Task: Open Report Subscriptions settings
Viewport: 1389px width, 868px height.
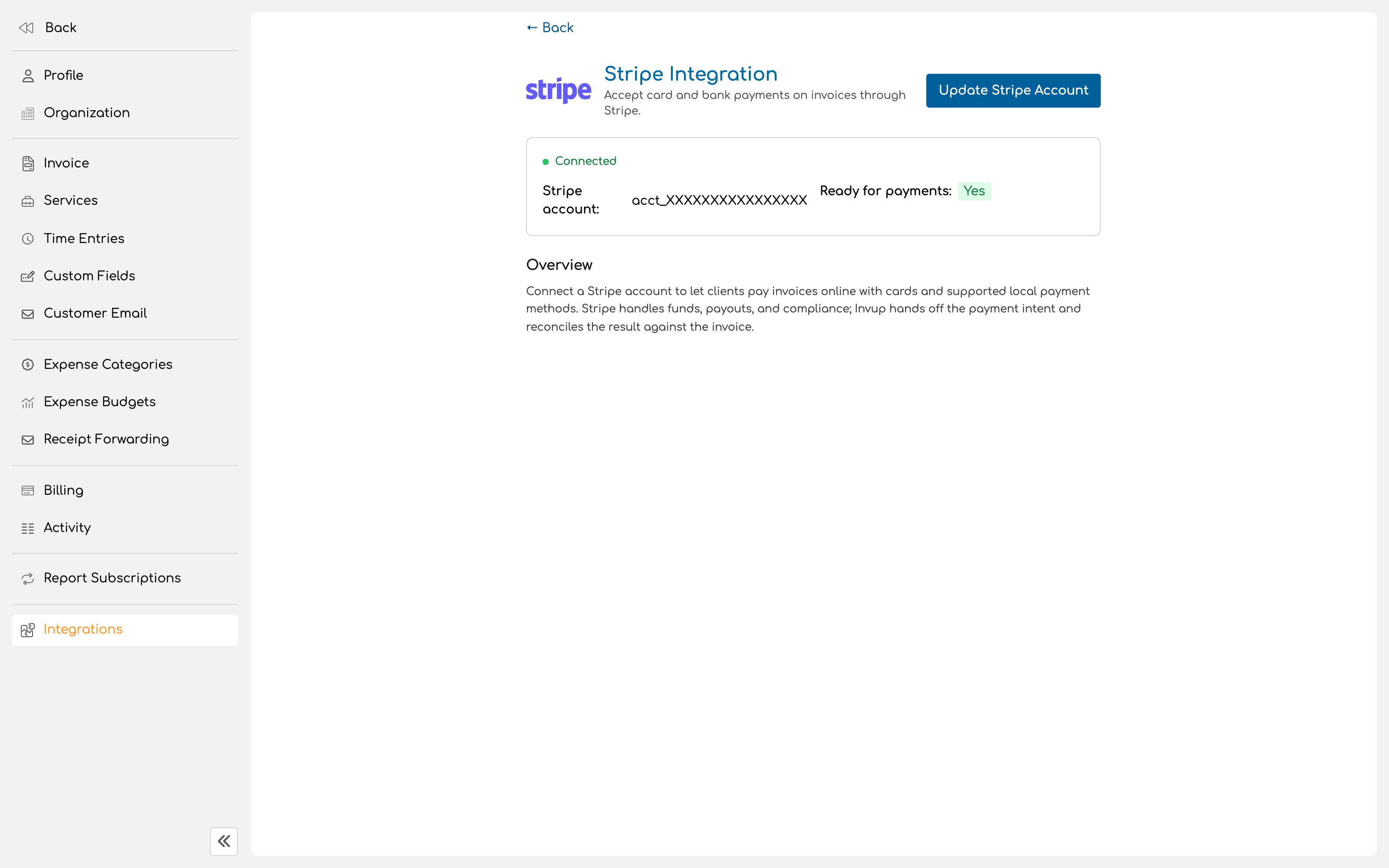Action: [125, 578]
